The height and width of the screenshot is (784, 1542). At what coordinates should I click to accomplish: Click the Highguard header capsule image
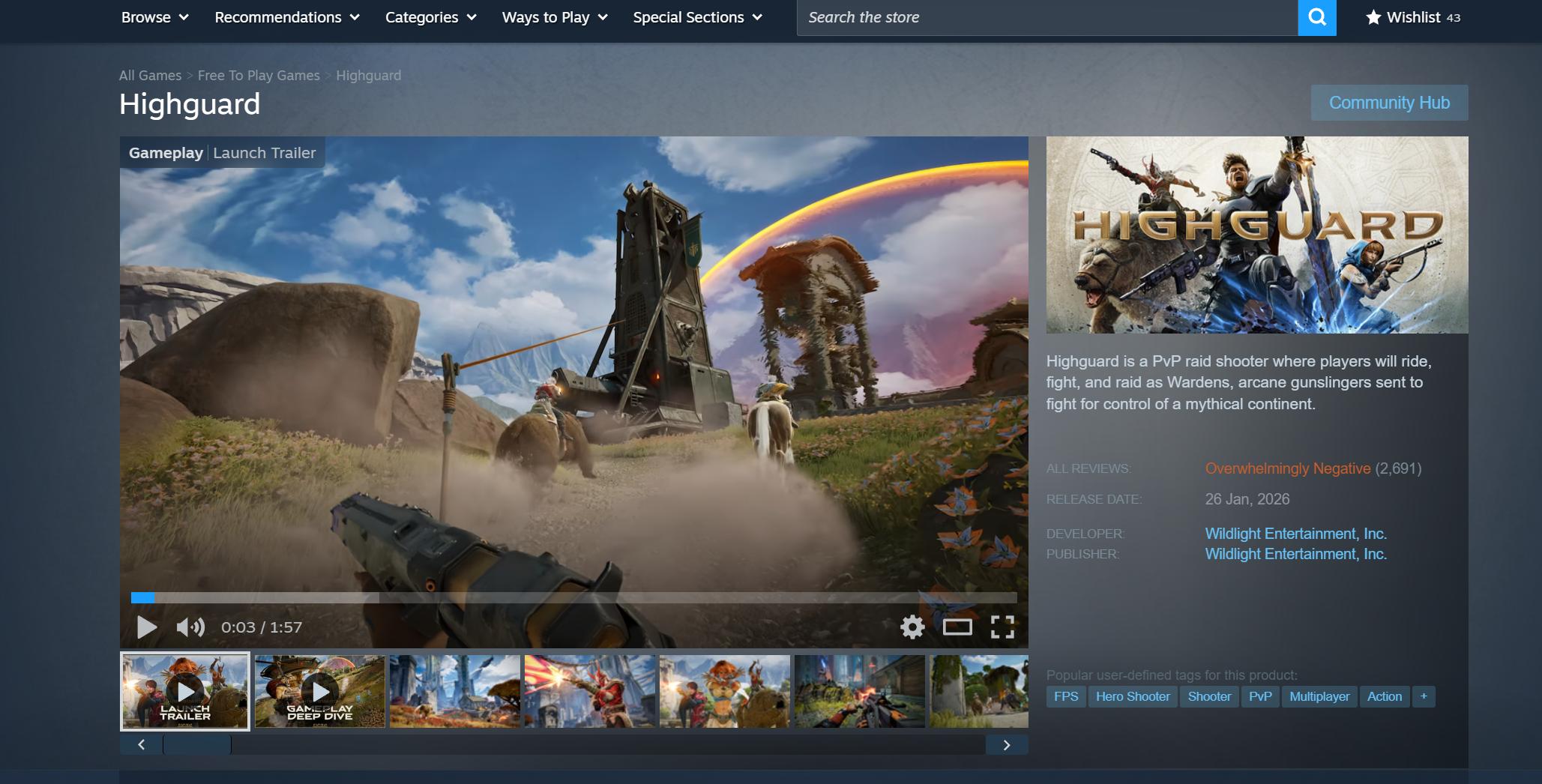pos(1257,235)
